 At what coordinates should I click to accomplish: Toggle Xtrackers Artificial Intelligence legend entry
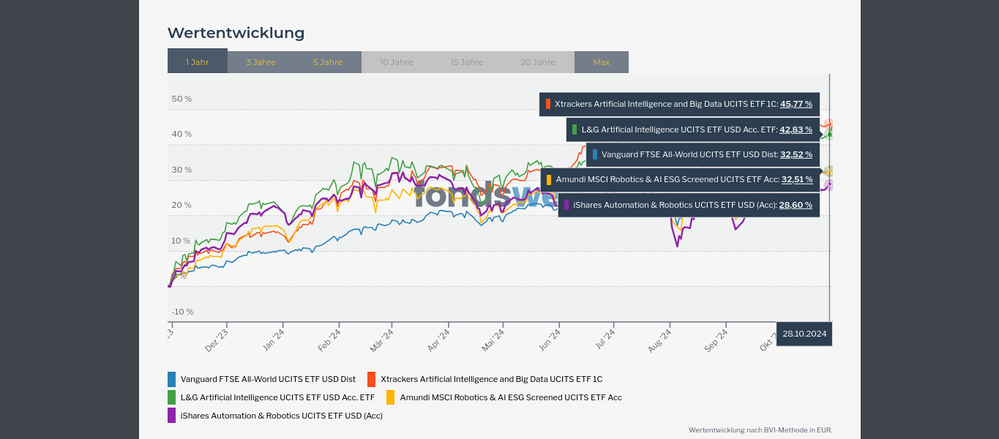pyautogui.click(x=491, y=379)
